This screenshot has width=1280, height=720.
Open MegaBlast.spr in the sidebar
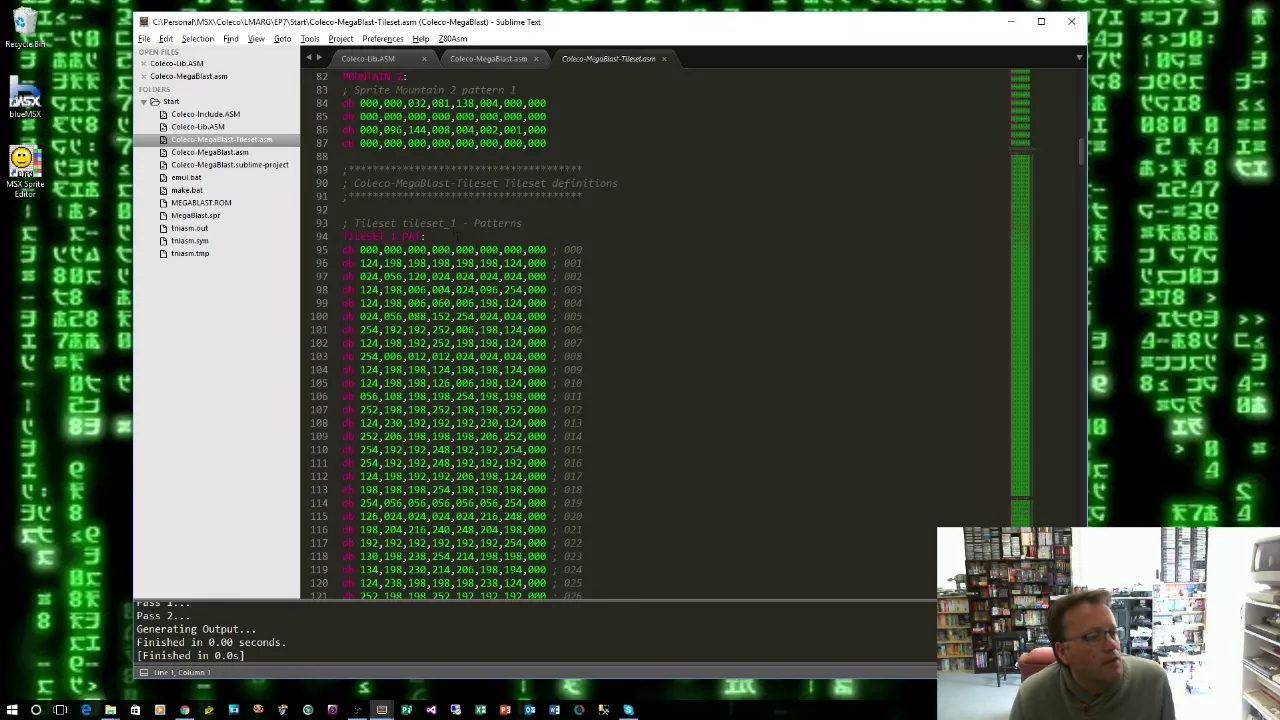click(196, 216)
